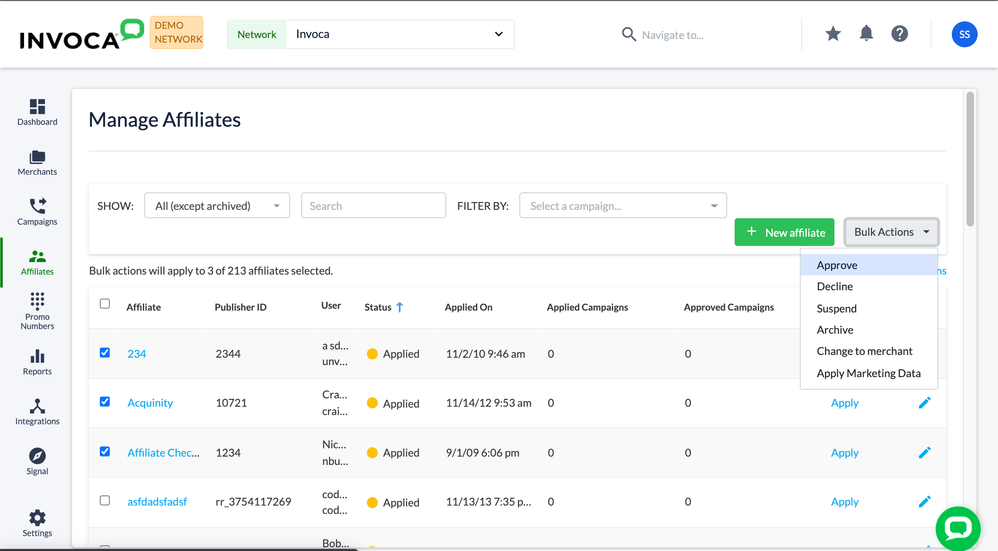Open Promo Numbers in the sidebar
This screenshot has height=551, width=998.
point(37,310)
